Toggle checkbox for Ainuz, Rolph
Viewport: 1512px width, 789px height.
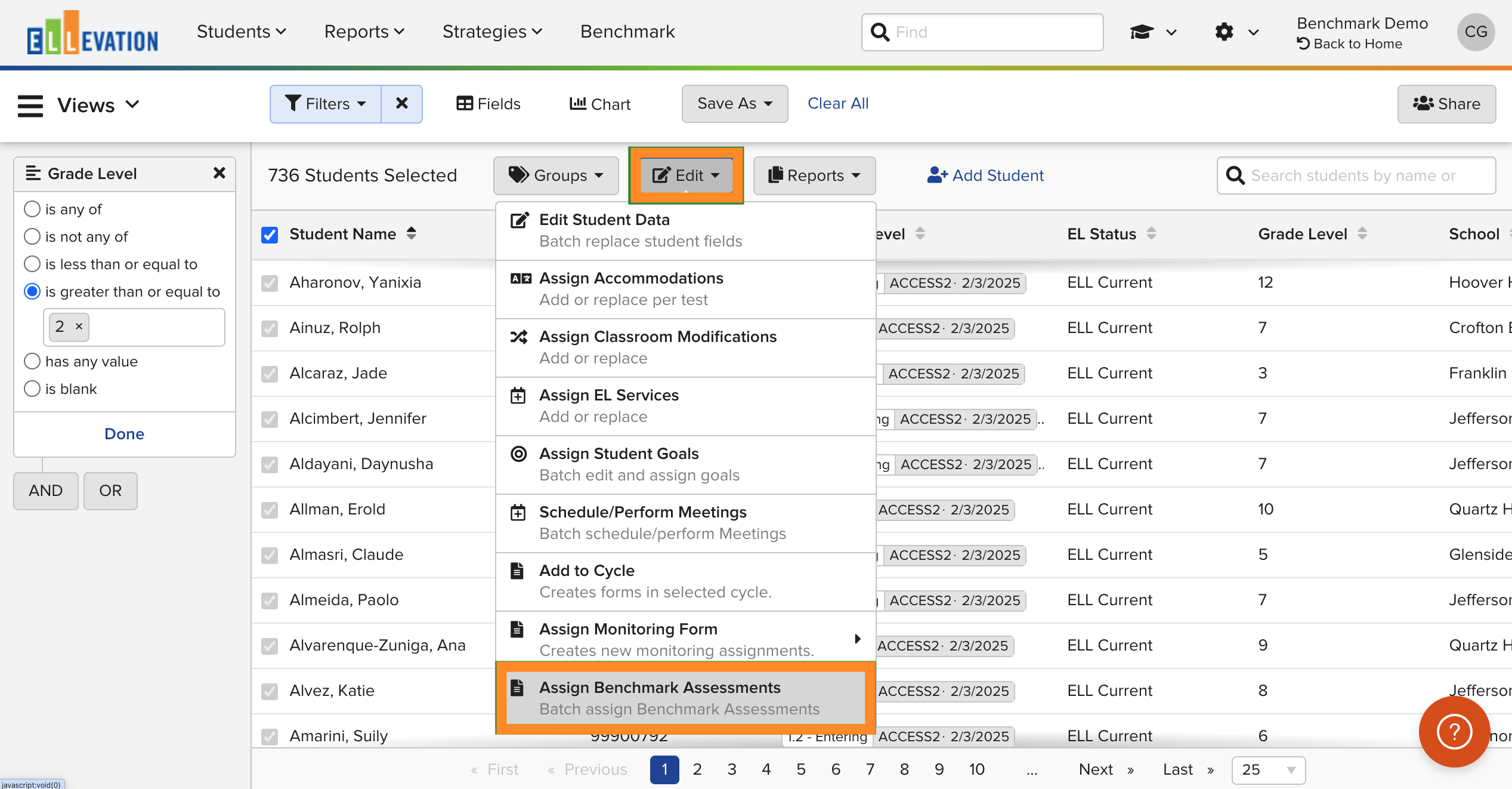pos(270,328)
